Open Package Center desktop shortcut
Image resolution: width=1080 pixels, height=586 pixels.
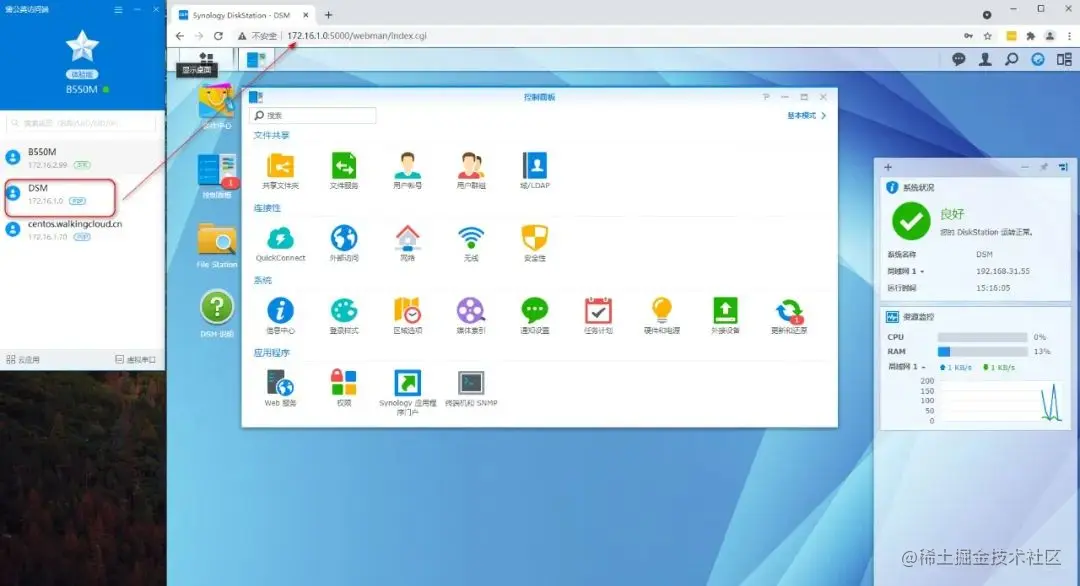(x=216, y=103)
